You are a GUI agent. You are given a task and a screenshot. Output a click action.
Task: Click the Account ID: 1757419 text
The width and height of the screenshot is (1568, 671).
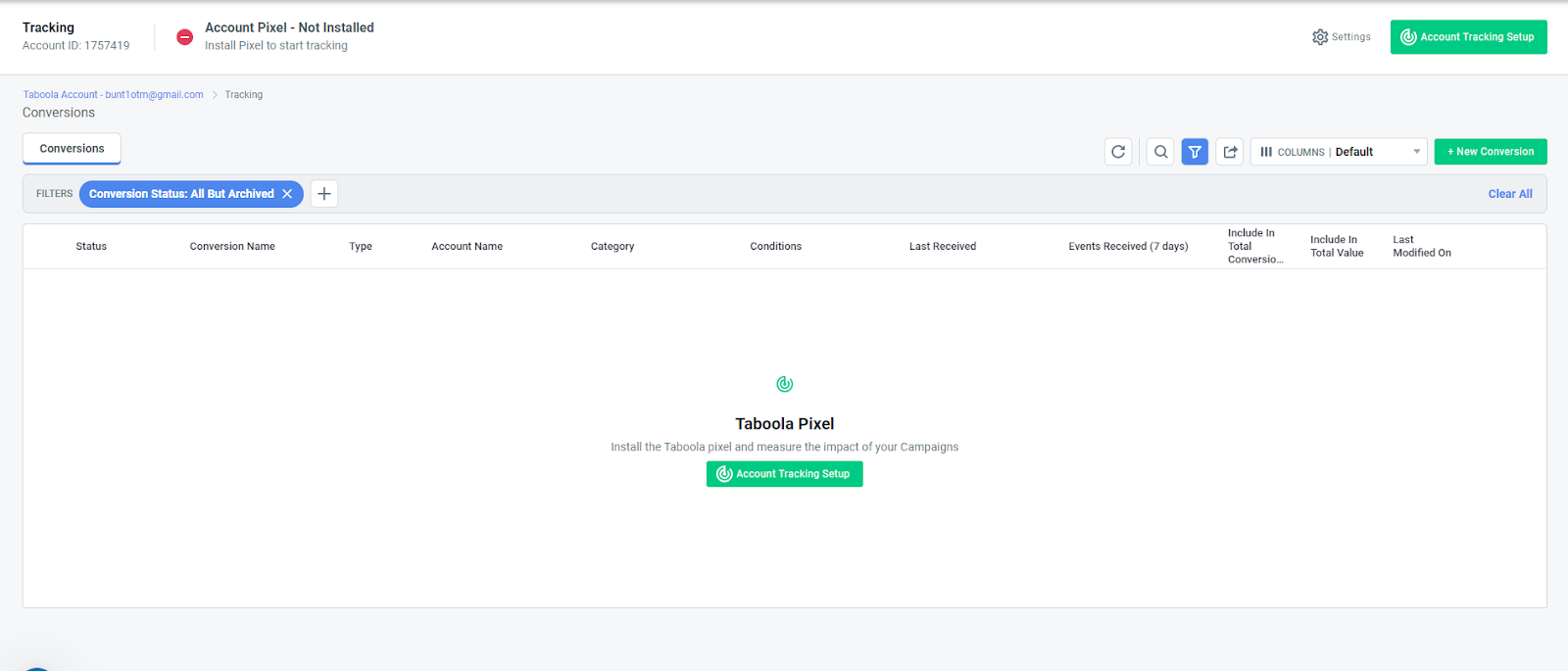75,46
